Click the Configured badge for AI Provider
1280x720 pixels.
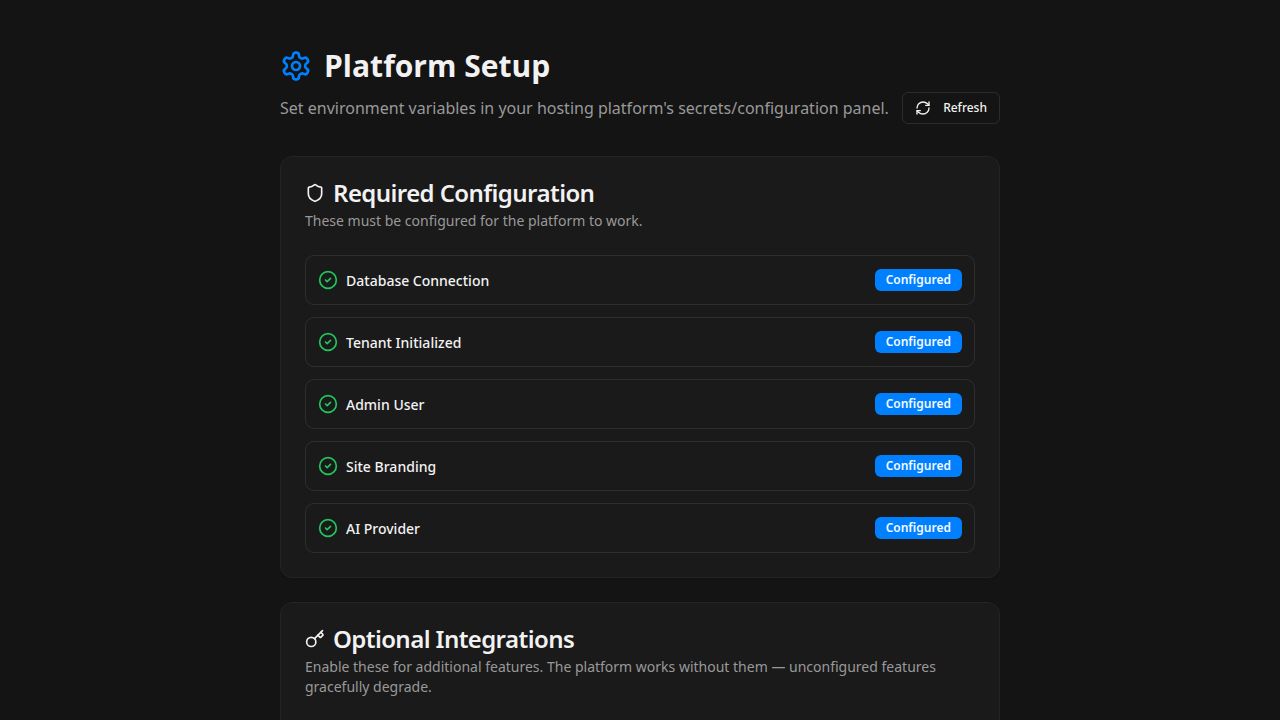point(918,528)
